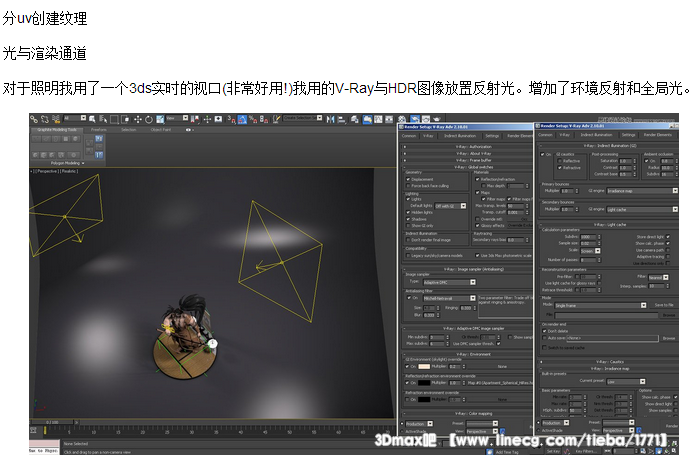Open the Schematic View icon
696x457 pixels.
(389, 119)
